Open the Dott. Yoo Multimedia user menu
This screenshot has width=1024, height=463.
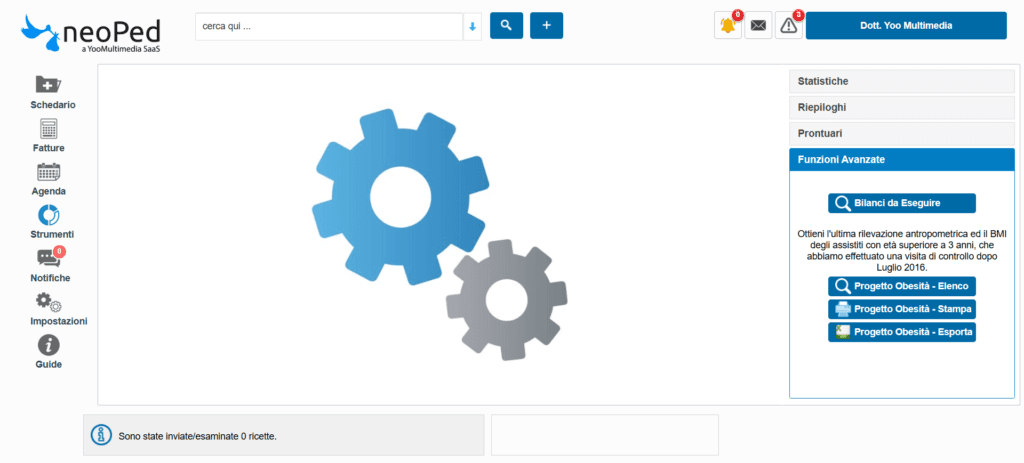(905, 26)
